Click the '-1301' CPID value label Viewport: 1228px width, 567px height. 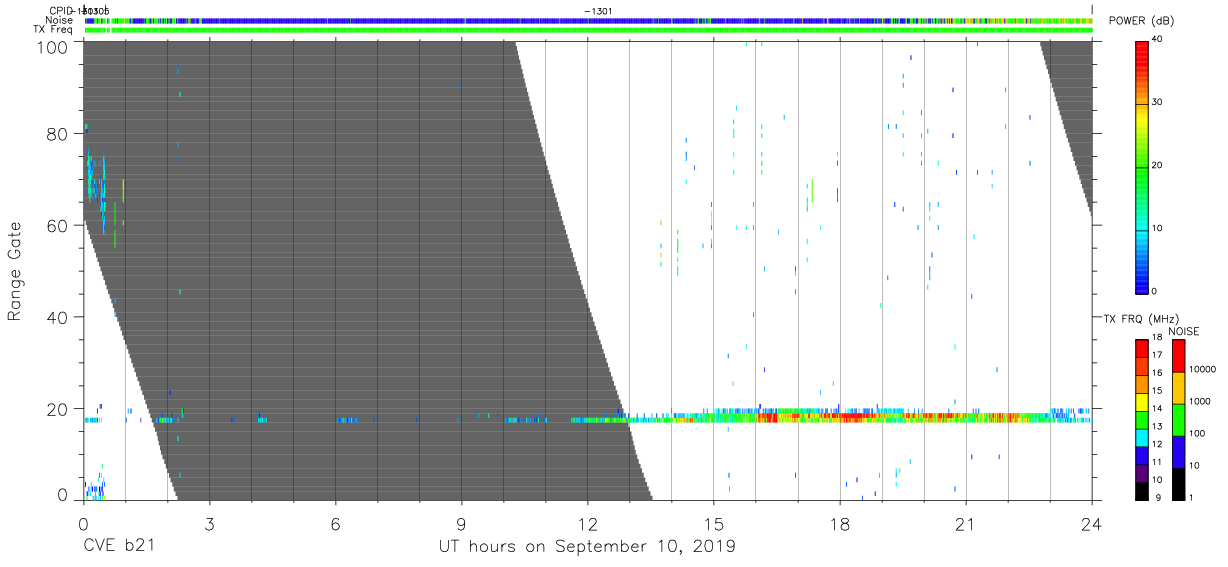[598, 11]
